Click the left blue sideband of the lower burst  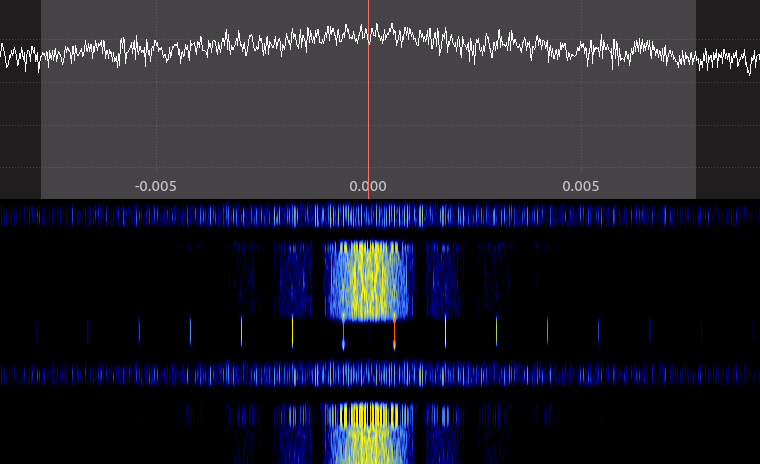pyautogui.click(x=295, y=435)
